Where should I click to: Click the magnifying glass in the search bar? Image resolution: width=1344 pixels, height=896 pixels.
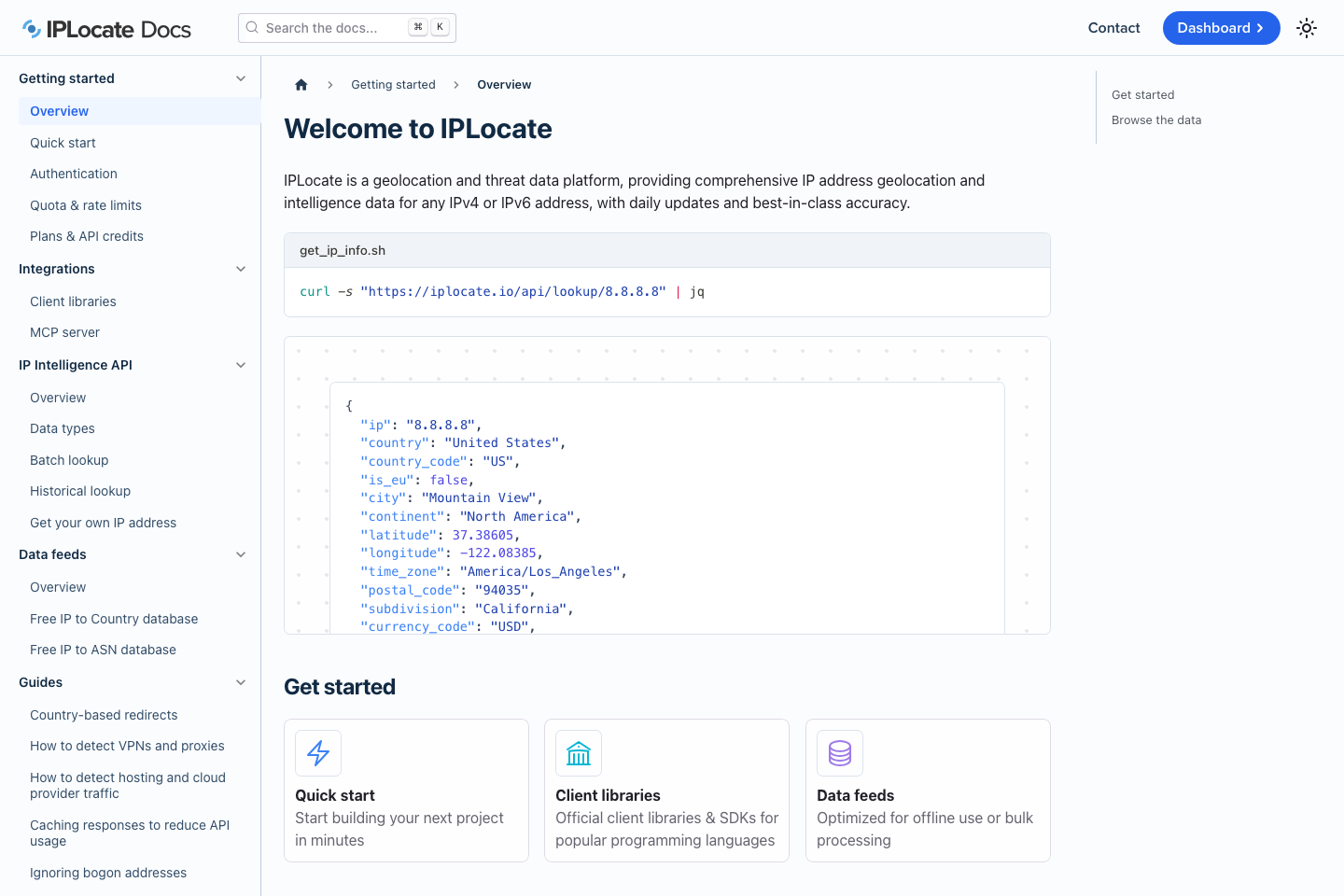pyautogui.click(x=251, y=27)
